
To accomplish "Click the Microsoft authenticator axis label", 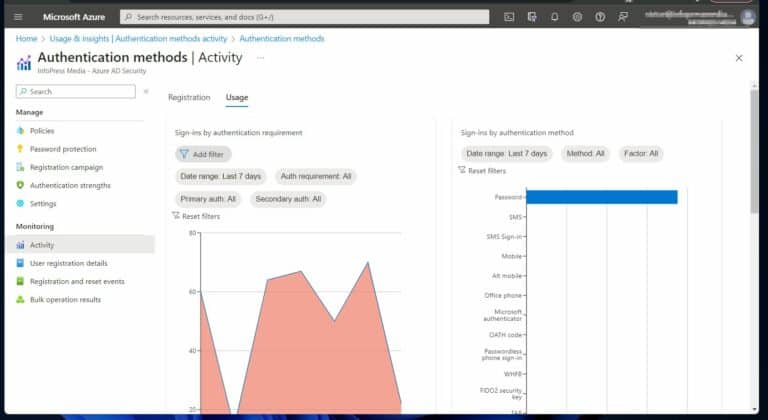I will tap(503, 315).
